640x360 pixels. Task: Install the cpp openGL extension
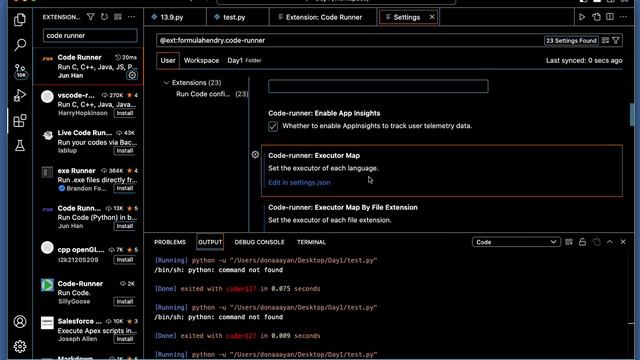(124, 260)
